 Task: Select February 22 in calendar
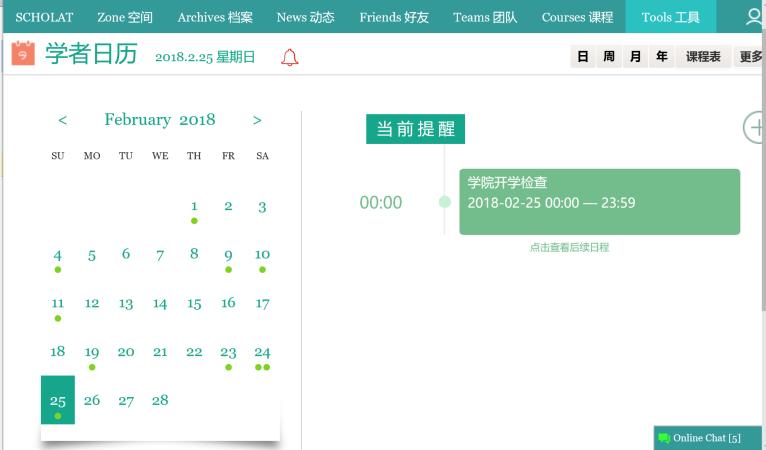tap(194, 352)
